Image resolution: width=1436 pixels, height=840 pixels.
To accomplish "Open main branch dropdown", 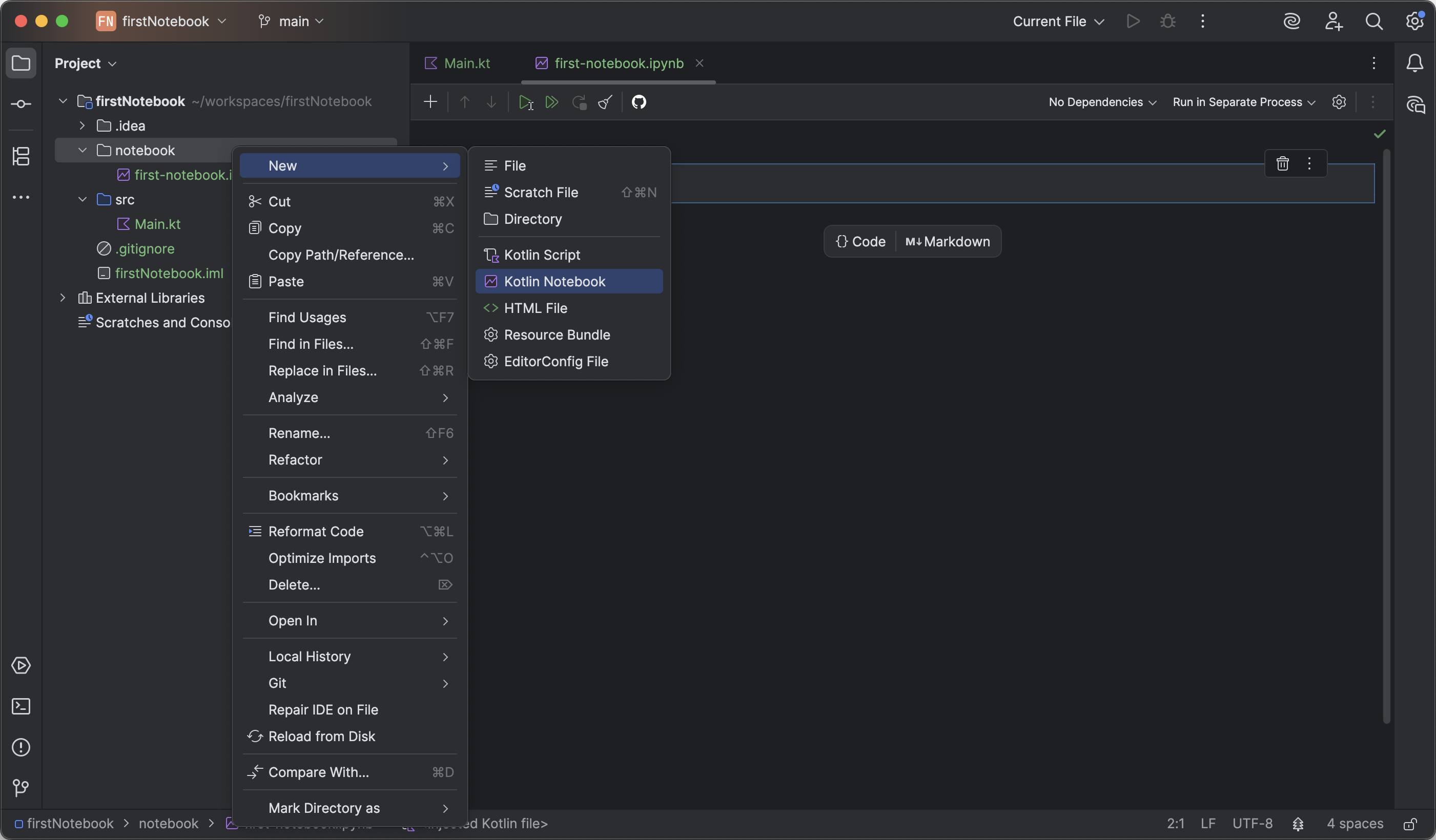I will [291, 21].
